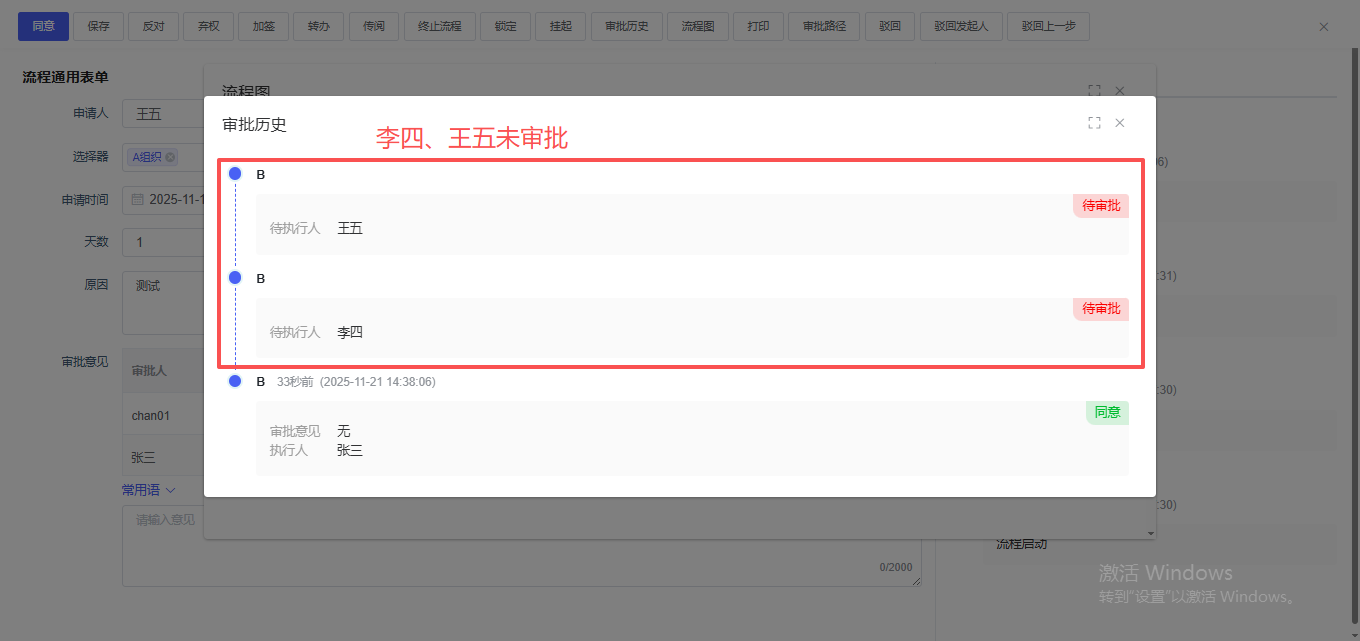Click the 待审批 status tag for 王五
Screen dimensions: 1360x641
(x=1101, y=206)
